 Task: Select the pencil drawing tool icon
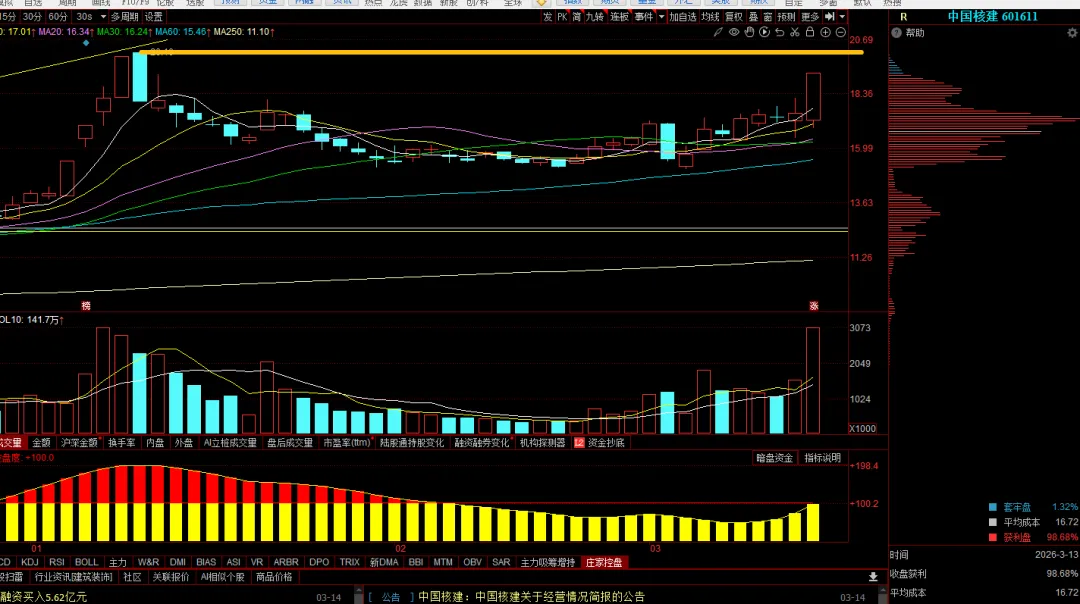(718, 32)
